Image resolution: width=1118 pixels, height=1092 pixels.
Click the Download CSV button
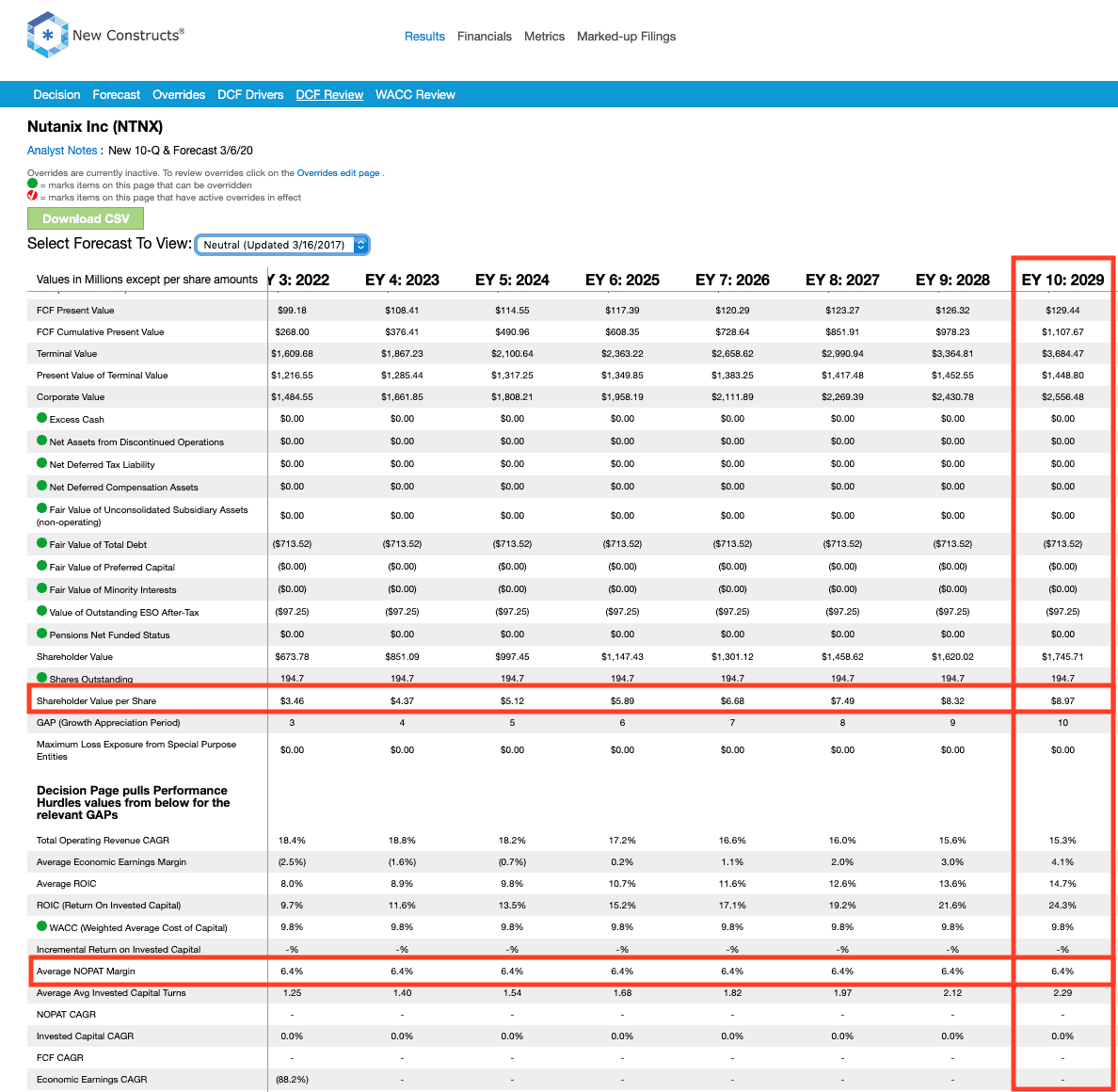(86, 219)
